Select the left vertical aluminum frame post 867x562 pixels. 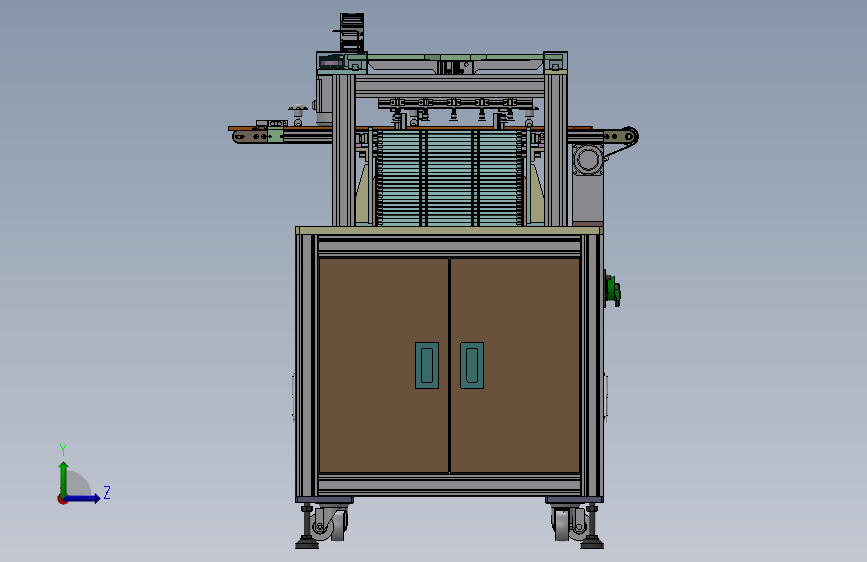pyautogui.click(x=343, y=149)
